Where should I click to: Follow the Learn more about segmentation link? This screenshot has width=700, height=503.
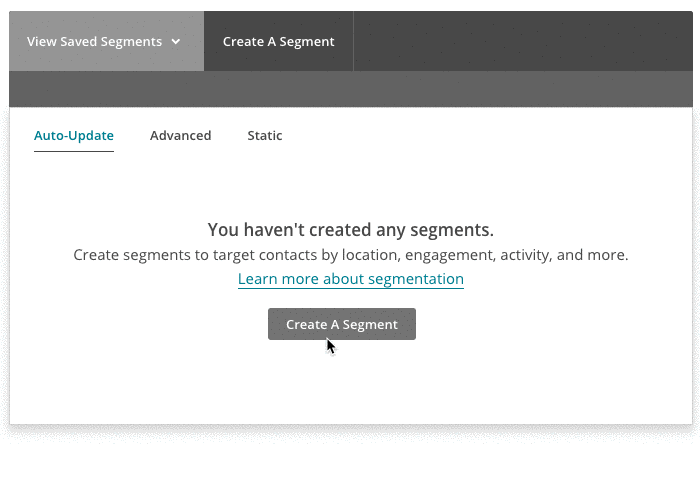pos(351,279)
